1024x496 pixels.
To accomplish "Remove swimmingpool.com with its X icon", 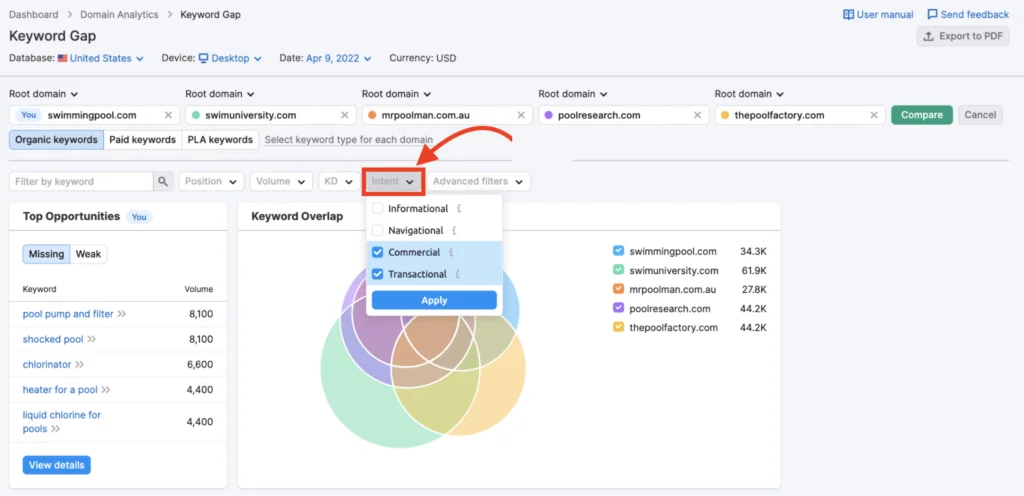I will 168,116.
